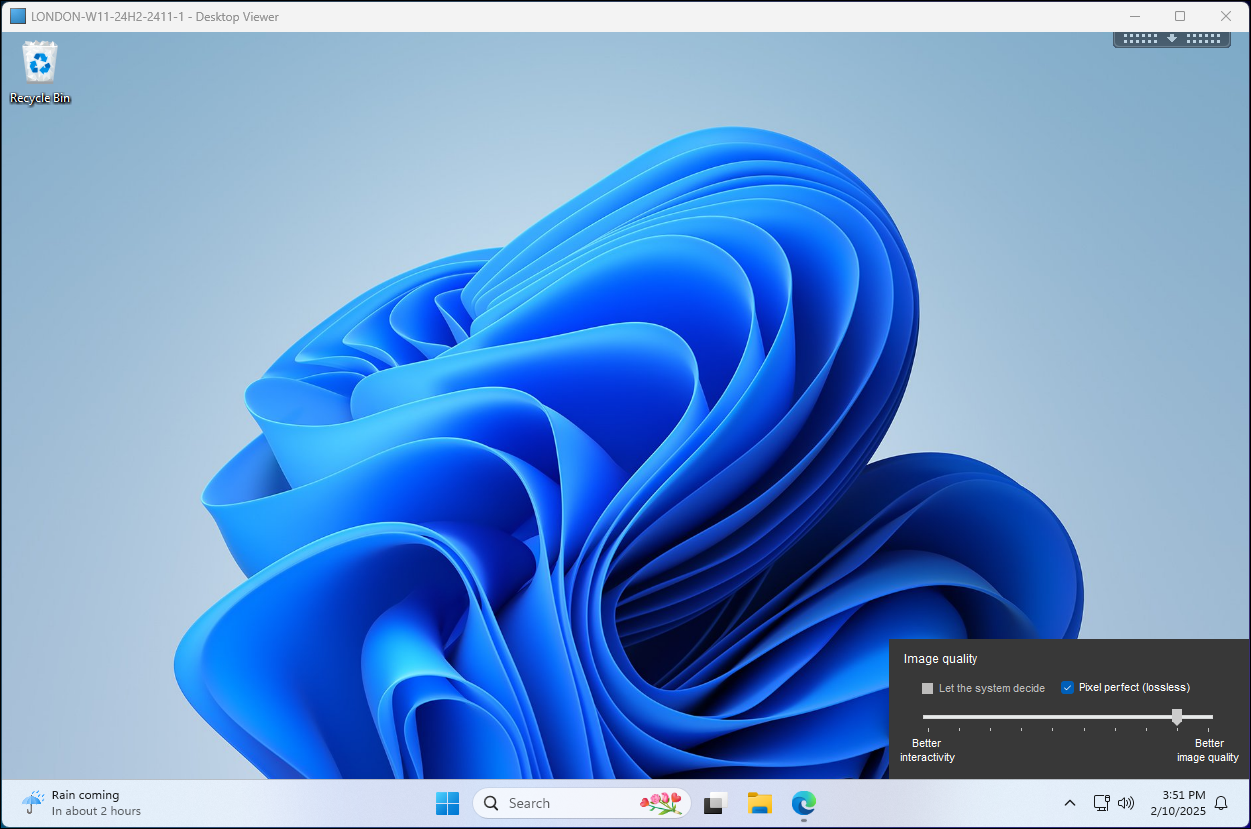Viewport: 1251px width, 829px height.
Task: Open the Windows Start menu
Action: 447,803
